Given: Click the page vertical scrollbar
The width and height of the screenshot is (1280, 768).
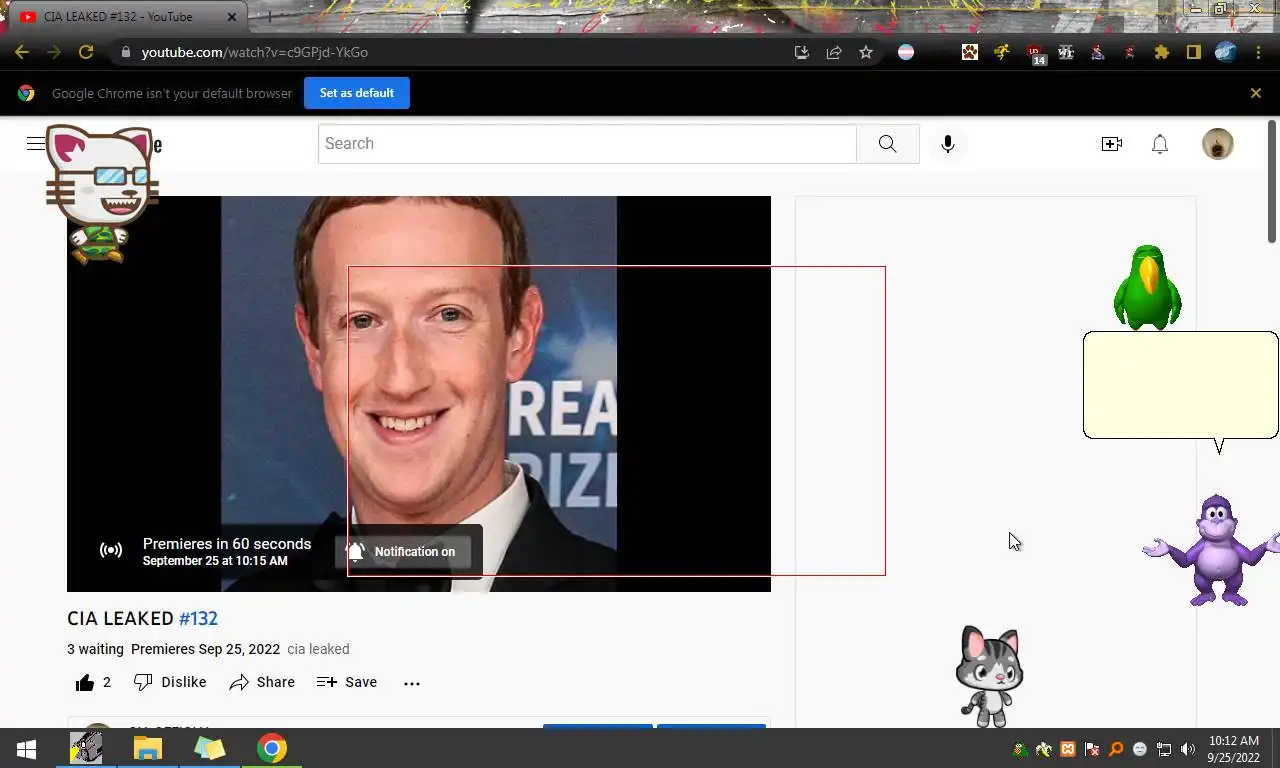Looking at the screenshot, I should click(x=1272, y=181).
